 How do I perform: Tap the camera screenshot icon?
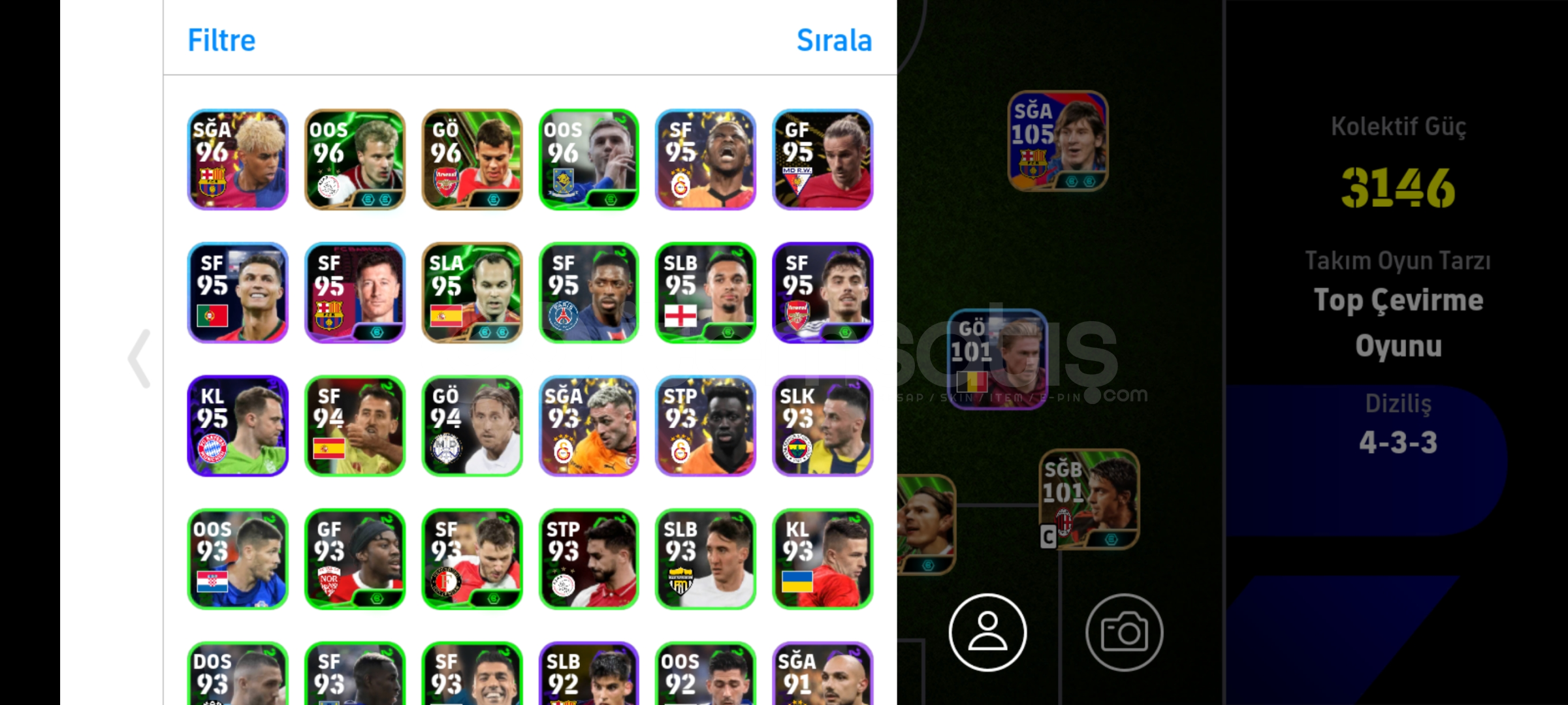1124,632
